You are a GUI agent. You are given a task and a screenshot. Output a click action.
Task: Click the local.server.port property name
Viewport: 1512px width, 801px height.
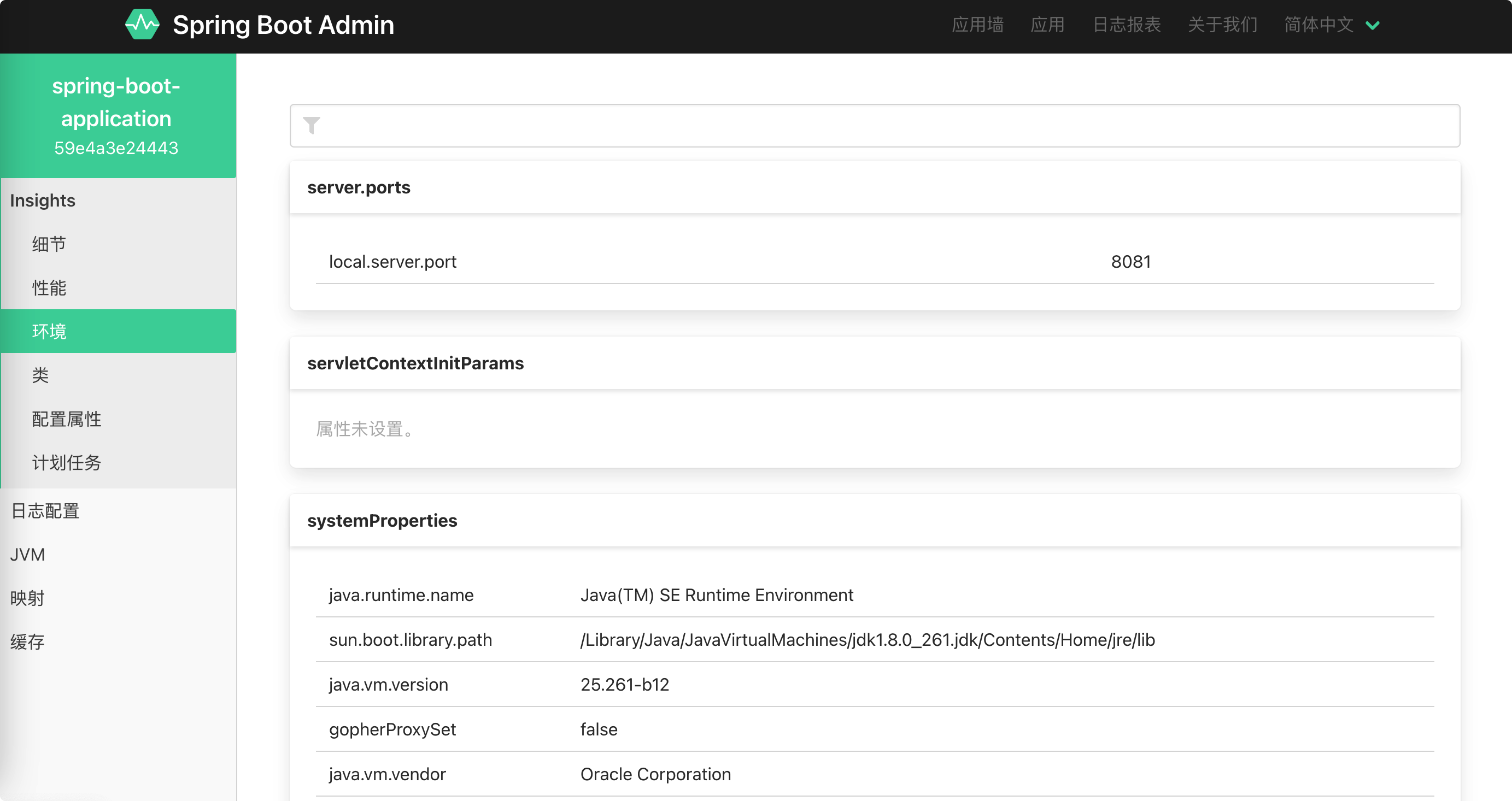point(392,262)
